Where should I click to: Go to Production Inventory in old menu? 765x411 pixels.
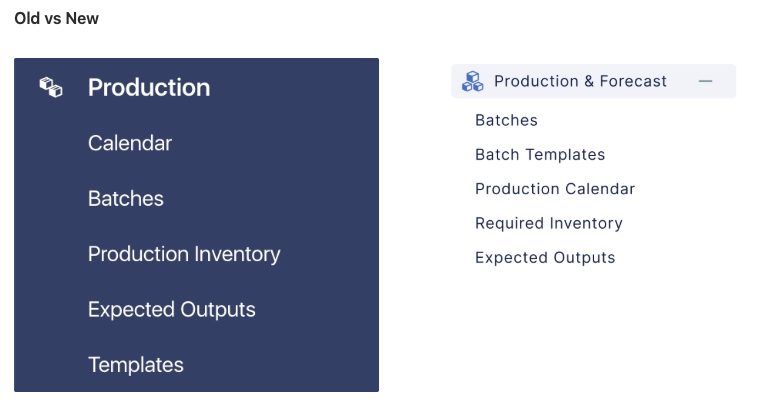(184, 254)
